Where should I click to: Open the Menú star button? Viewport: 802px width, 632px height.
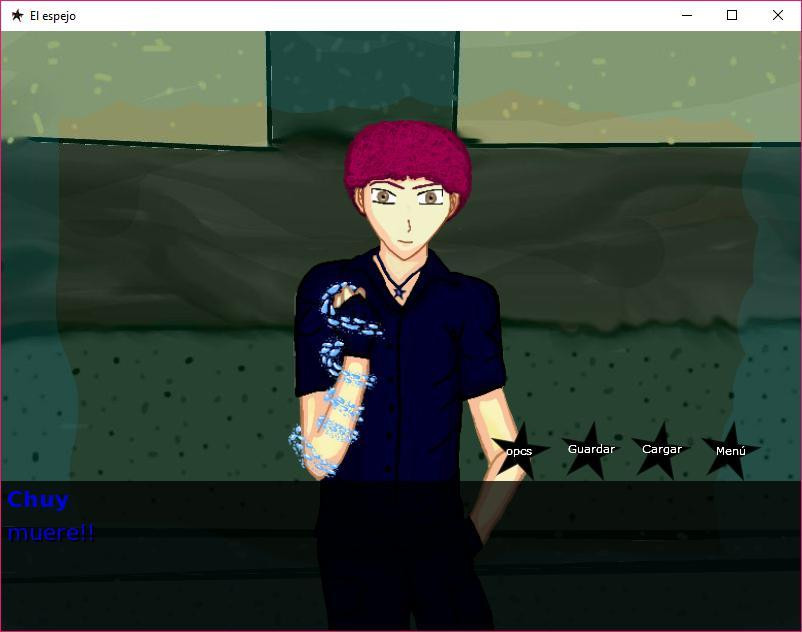click(731, 450)
